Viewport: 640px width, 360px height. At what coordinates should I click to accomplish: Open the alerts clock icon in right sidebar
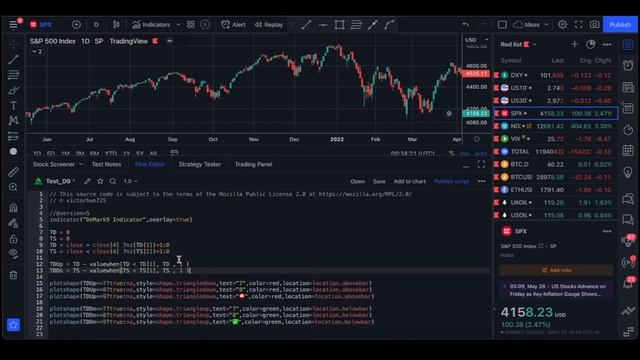[628, 66]
